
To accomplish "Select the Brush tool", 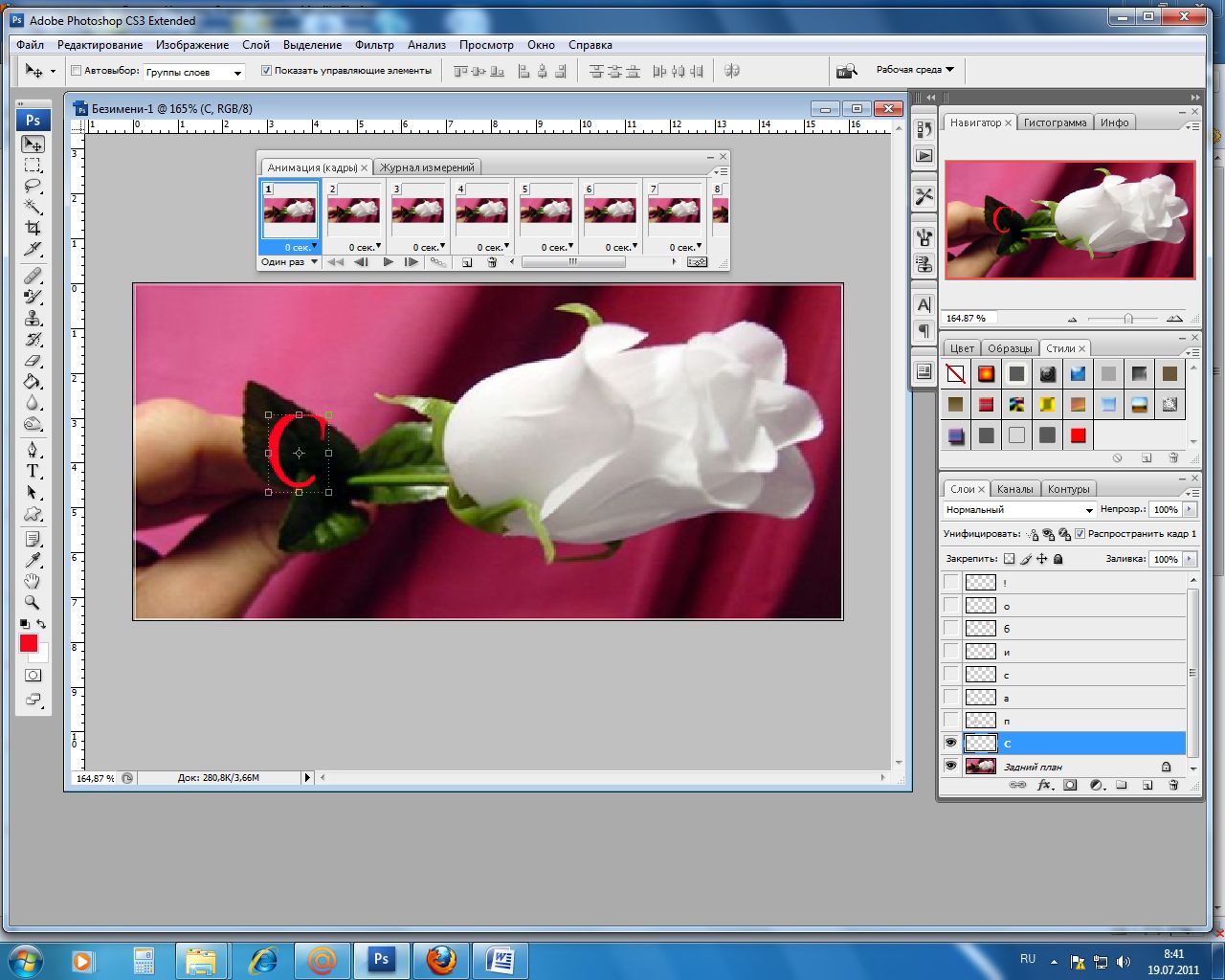I will (x=33, y=298).
